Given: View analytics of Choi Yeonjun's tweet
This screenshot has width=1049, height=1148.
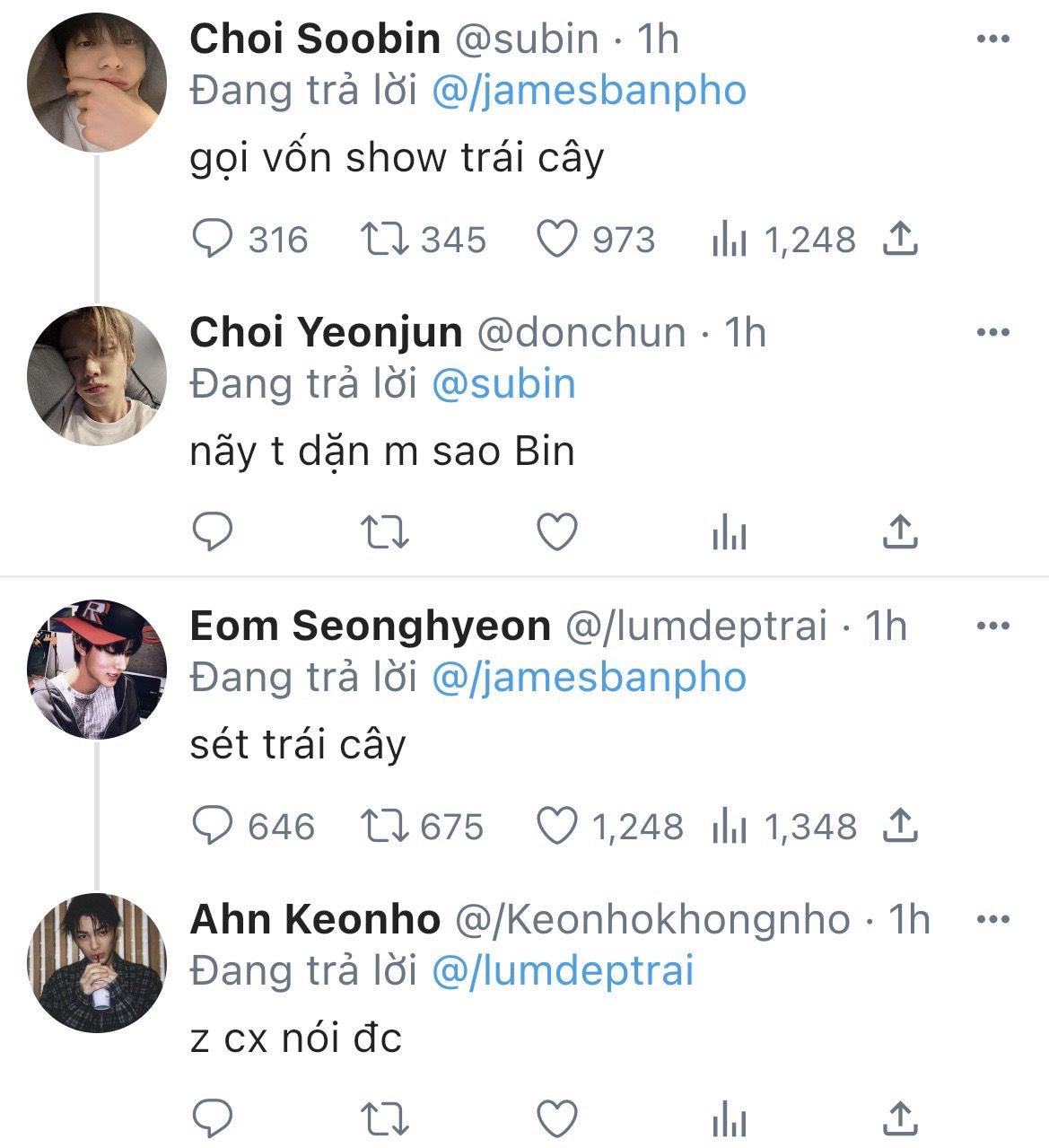Looking at the screenshot, I should point(729,533).
